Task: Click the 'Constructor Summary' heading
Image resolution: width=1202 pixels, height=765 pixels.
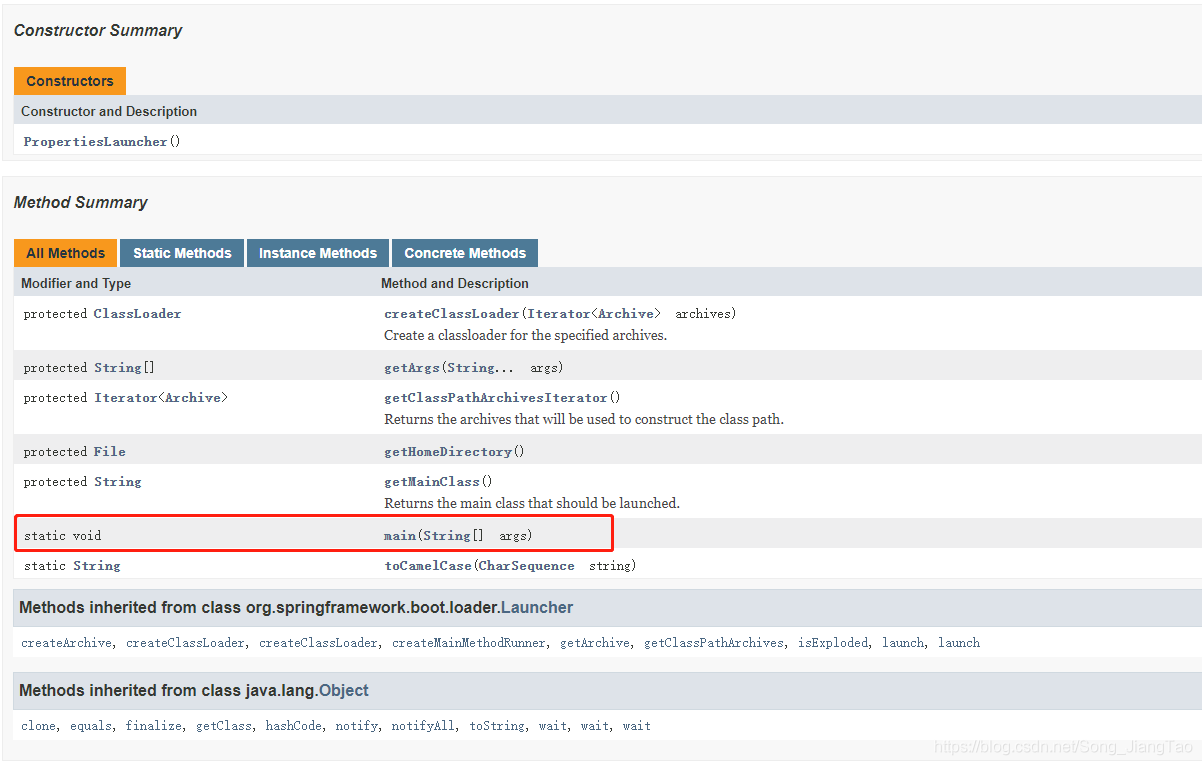Action: coord(98,30)
